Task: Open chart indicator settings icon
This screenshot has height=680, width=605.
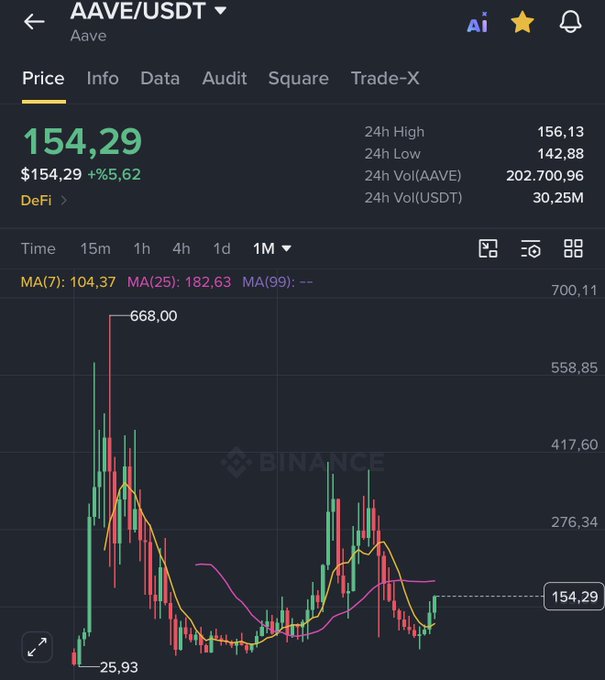Action: (x=530, y=248)
